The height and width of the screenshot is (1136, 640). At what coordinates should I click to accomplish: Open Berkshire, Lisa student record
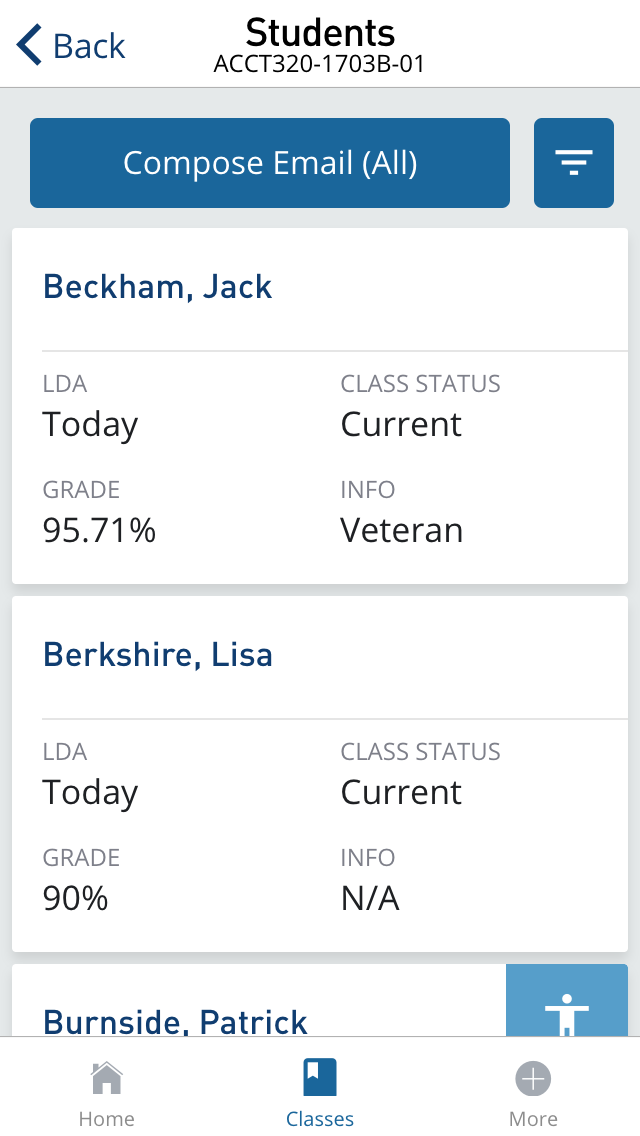[158, 655]
